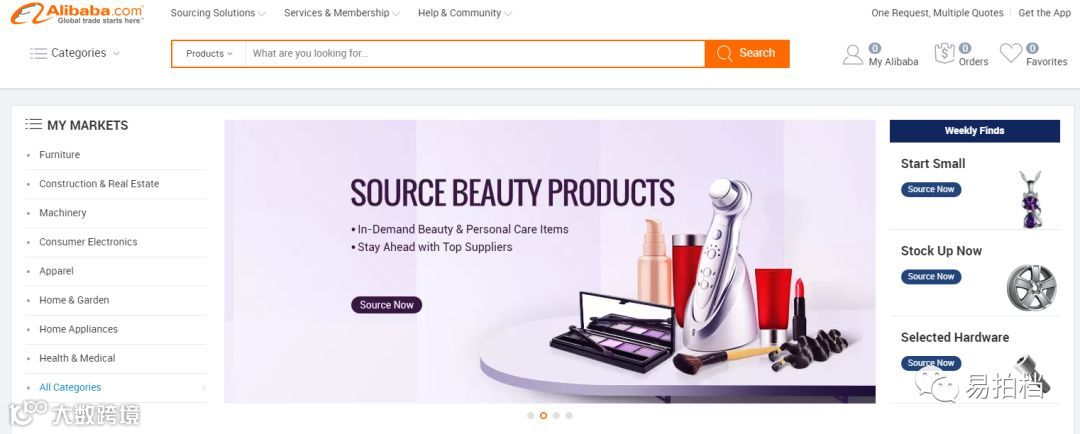Expand Help & Community menu

click(464, 13)
